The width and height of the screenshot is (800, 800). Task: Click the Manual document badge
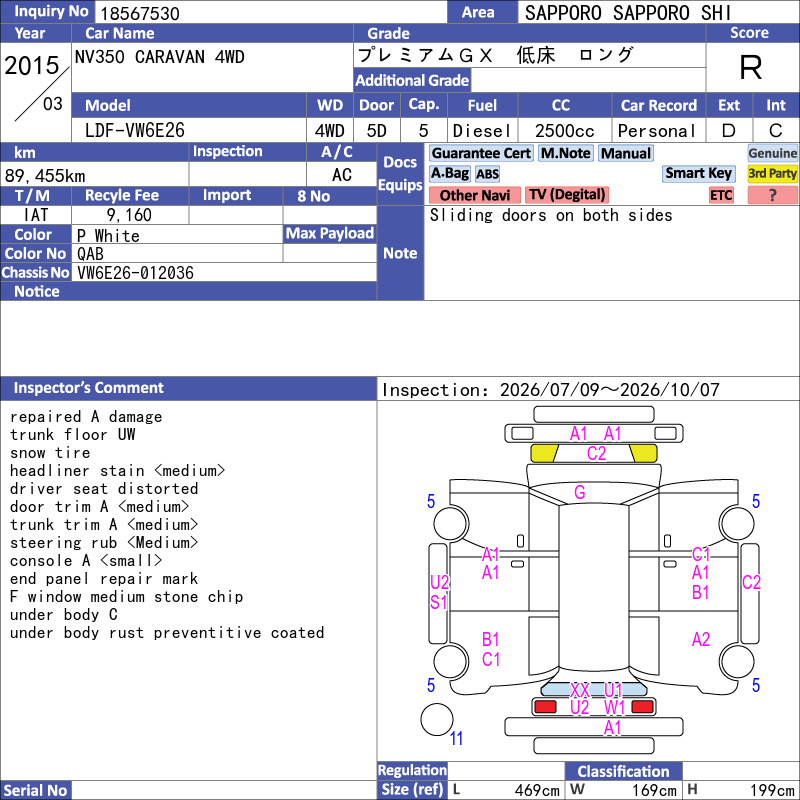(x=626, y=153)
